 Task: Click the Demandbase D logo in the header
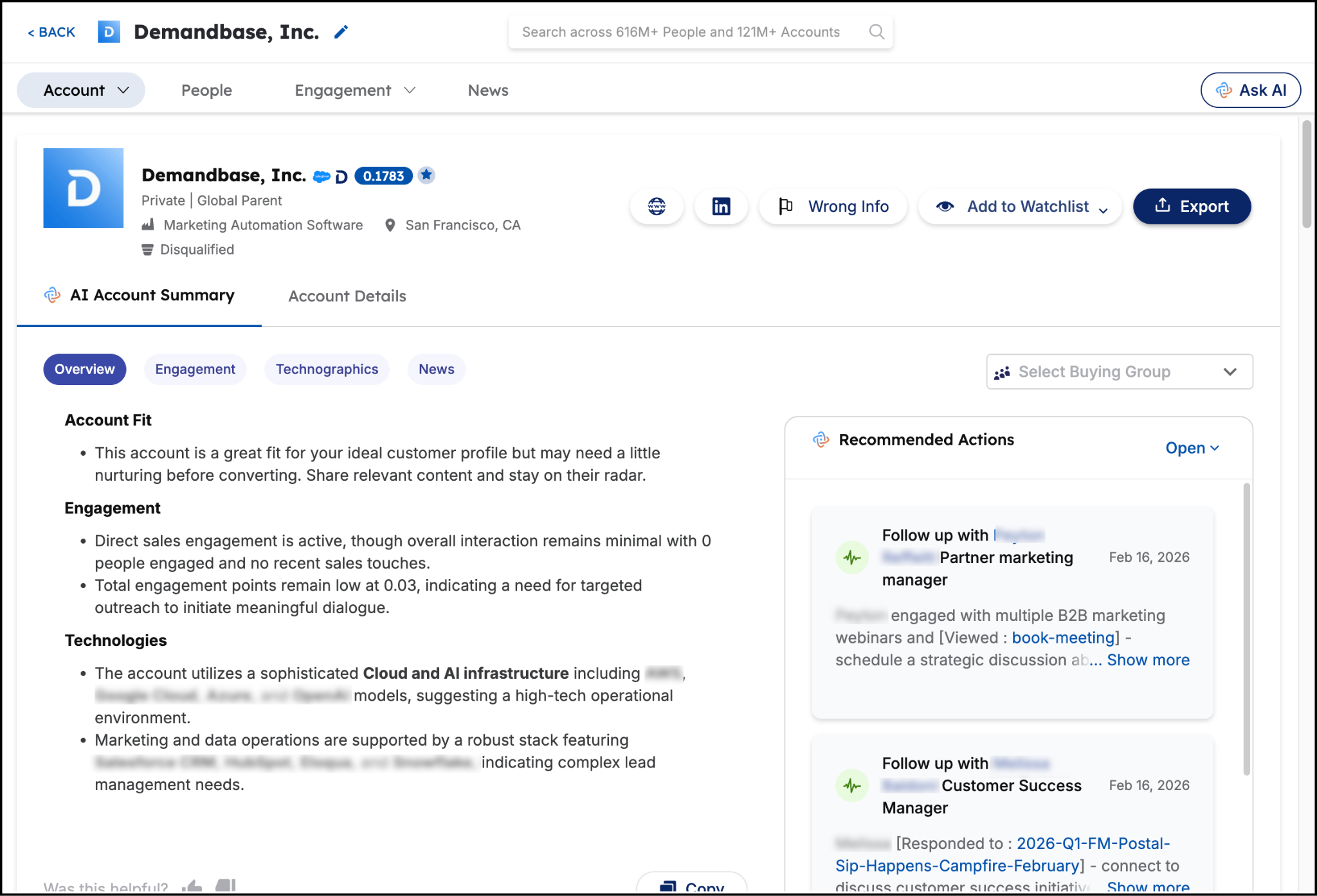(109, 31)
